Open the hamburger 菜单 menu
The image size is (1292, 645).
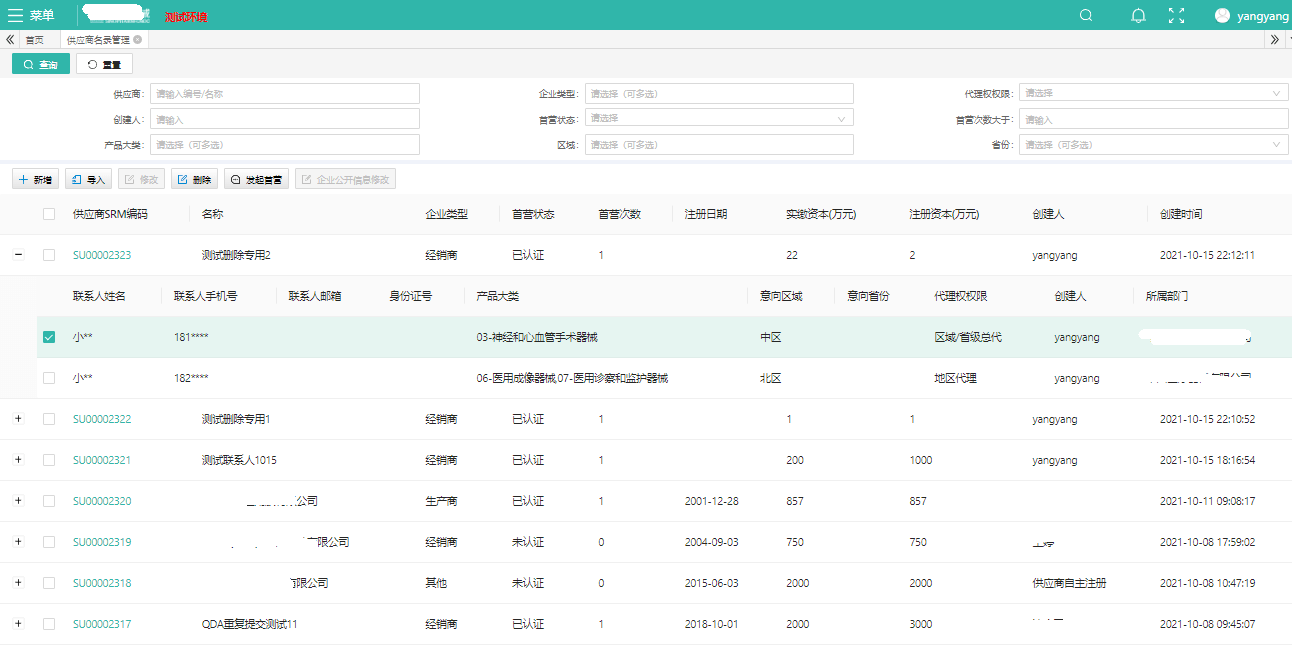(x=30, y=15)
